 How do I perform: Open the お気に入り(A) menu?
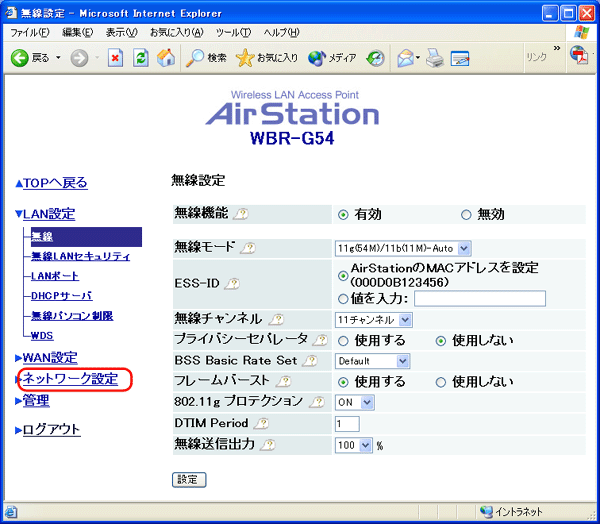point(177,33)
